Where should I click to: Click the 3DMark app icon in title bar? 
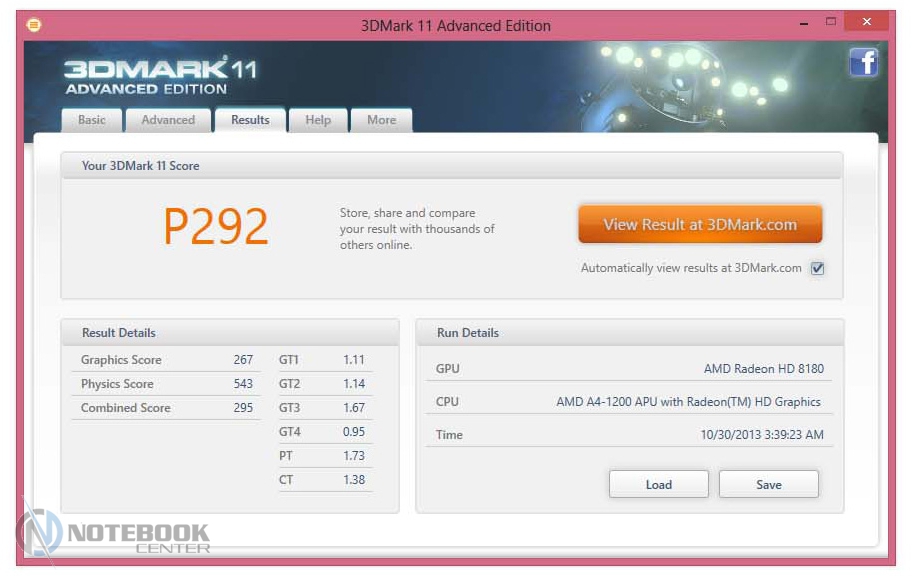point(33,25)
